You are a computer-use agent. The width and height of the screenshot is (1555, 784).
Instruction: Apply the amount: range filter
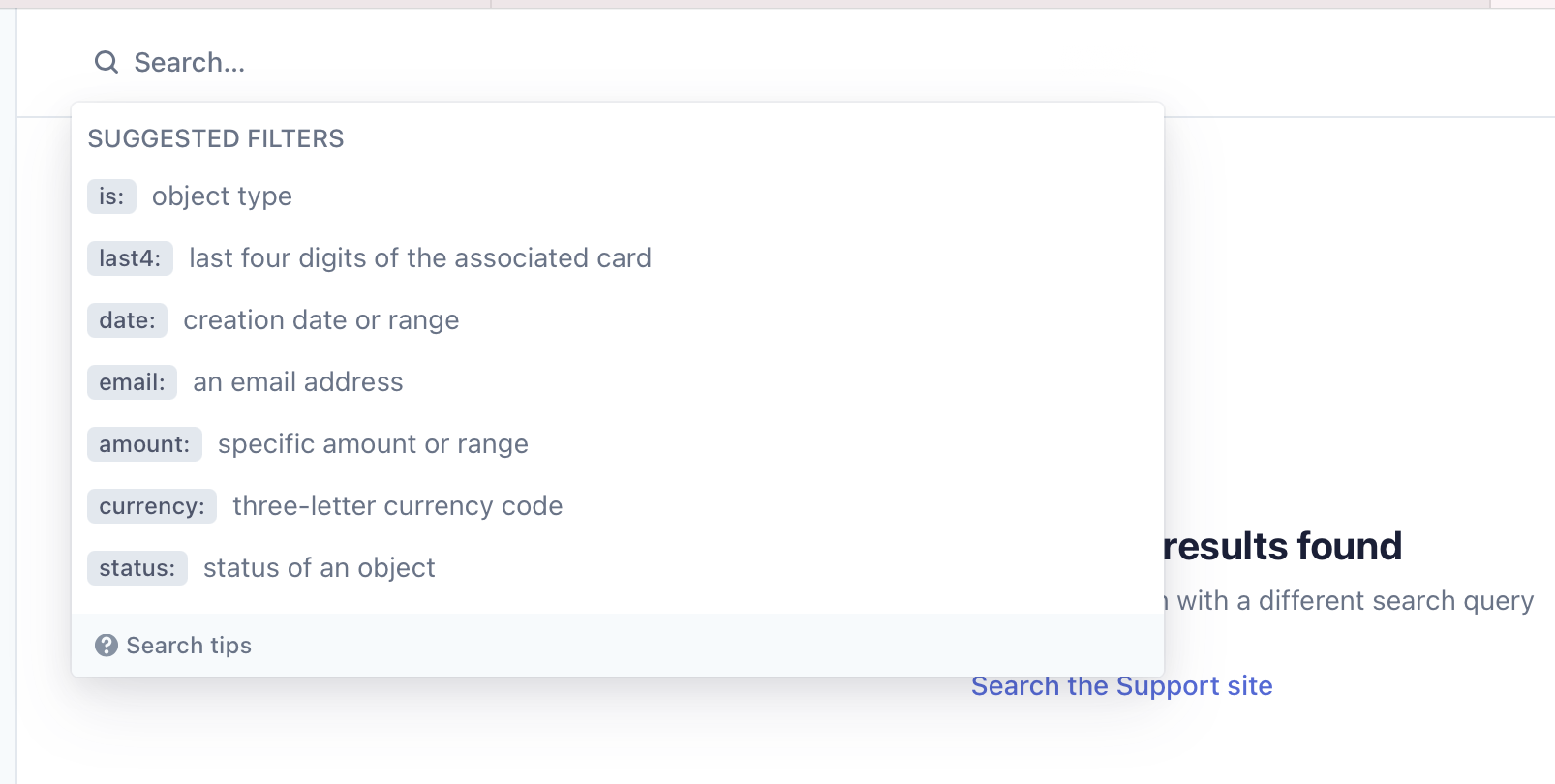pos(144,444)
